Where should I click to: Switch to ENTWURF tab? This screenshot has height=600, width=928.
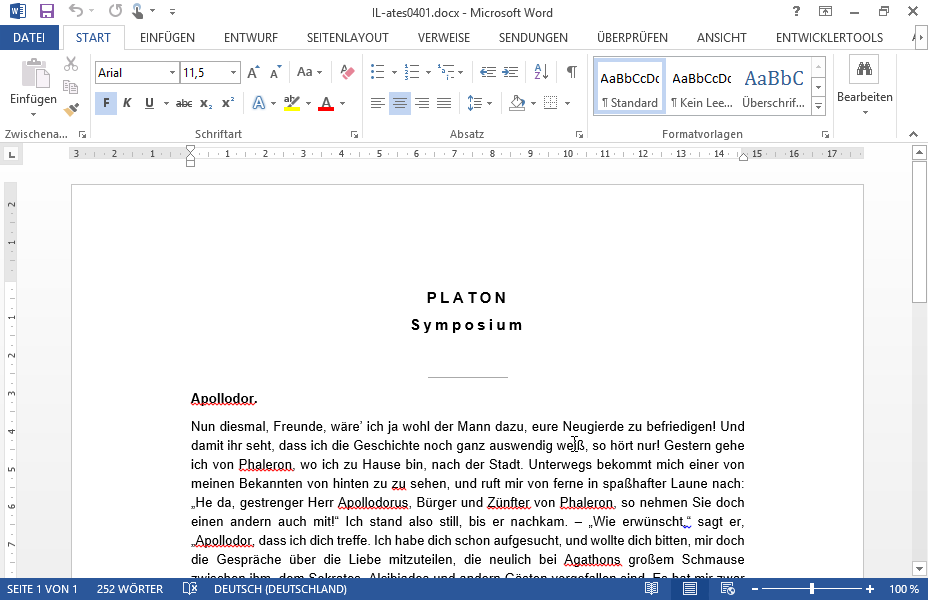251,37
